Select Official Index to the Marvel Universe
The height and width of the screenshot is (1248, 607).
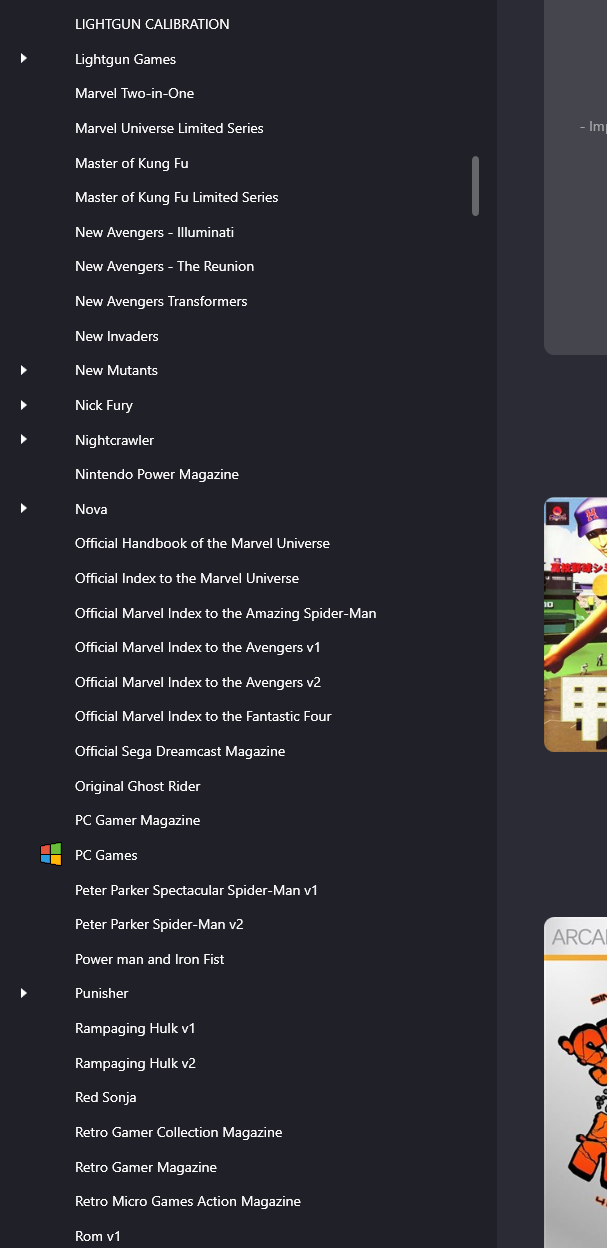[x=186, y=578]
